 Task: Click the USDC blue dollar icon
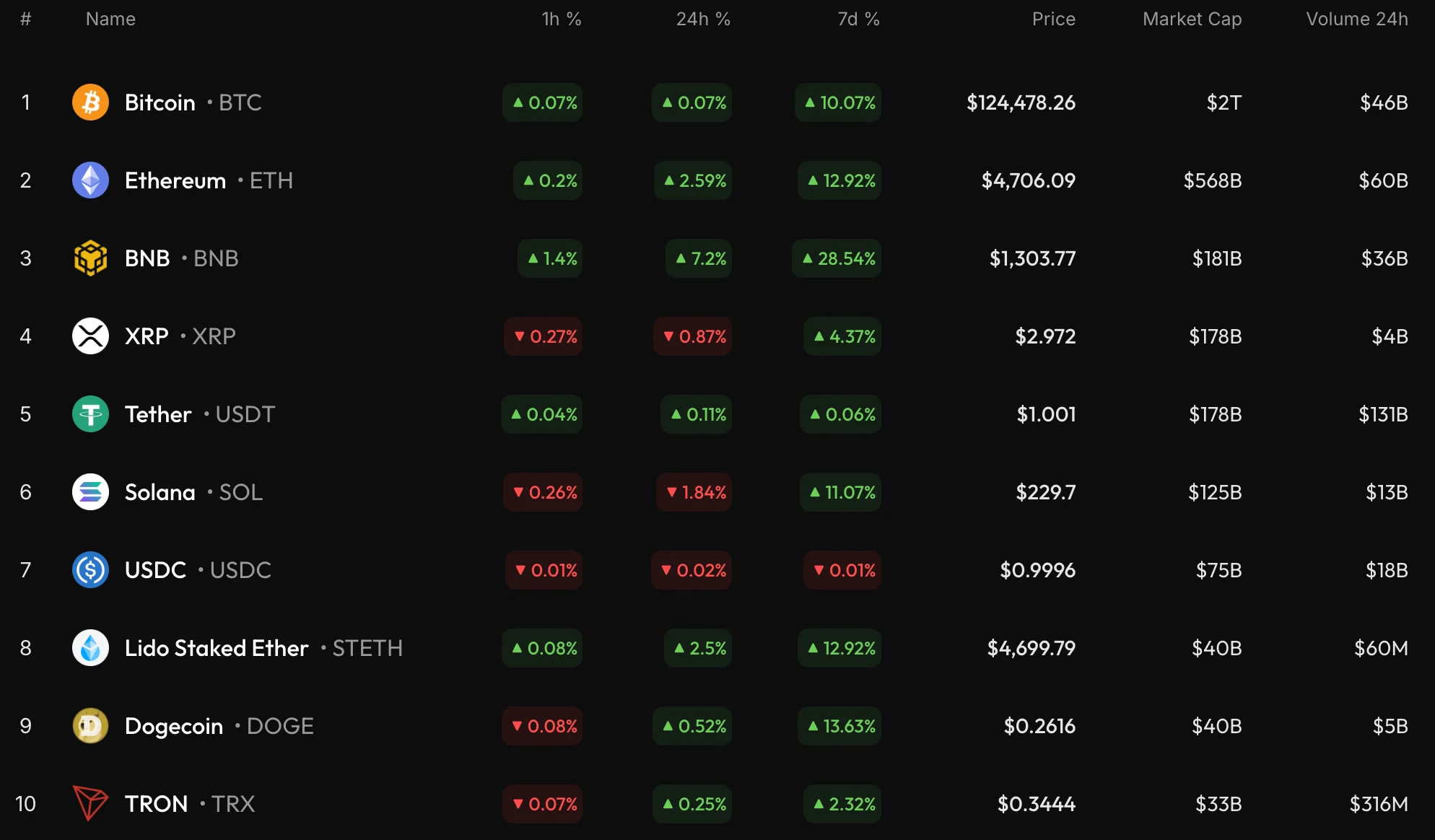tap(90, 570)
